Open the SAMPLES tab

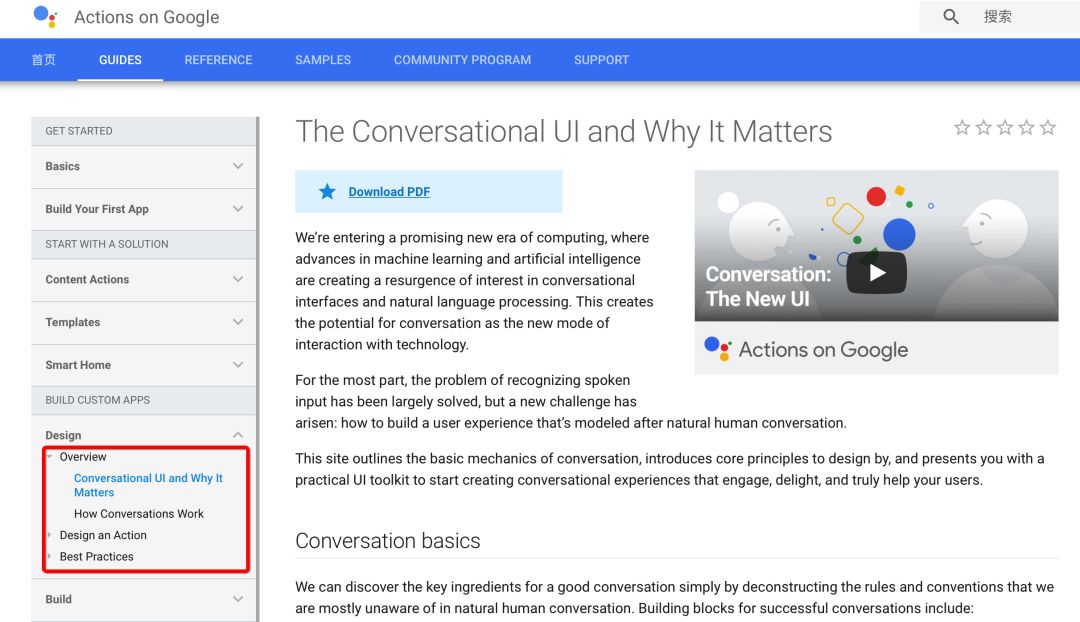[323, 60]
